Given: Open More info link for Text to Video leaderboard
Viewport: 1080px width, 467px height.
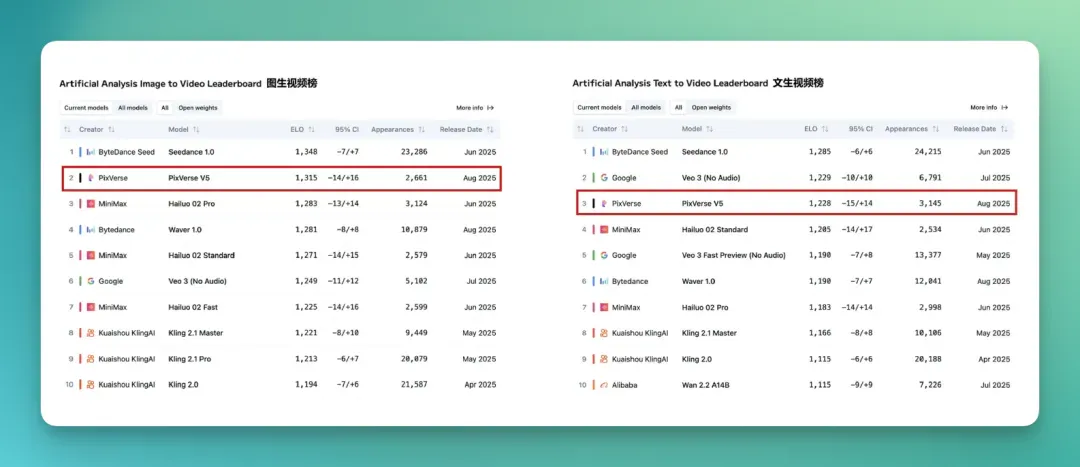Looking at the screenshot, I should [989, 108].
